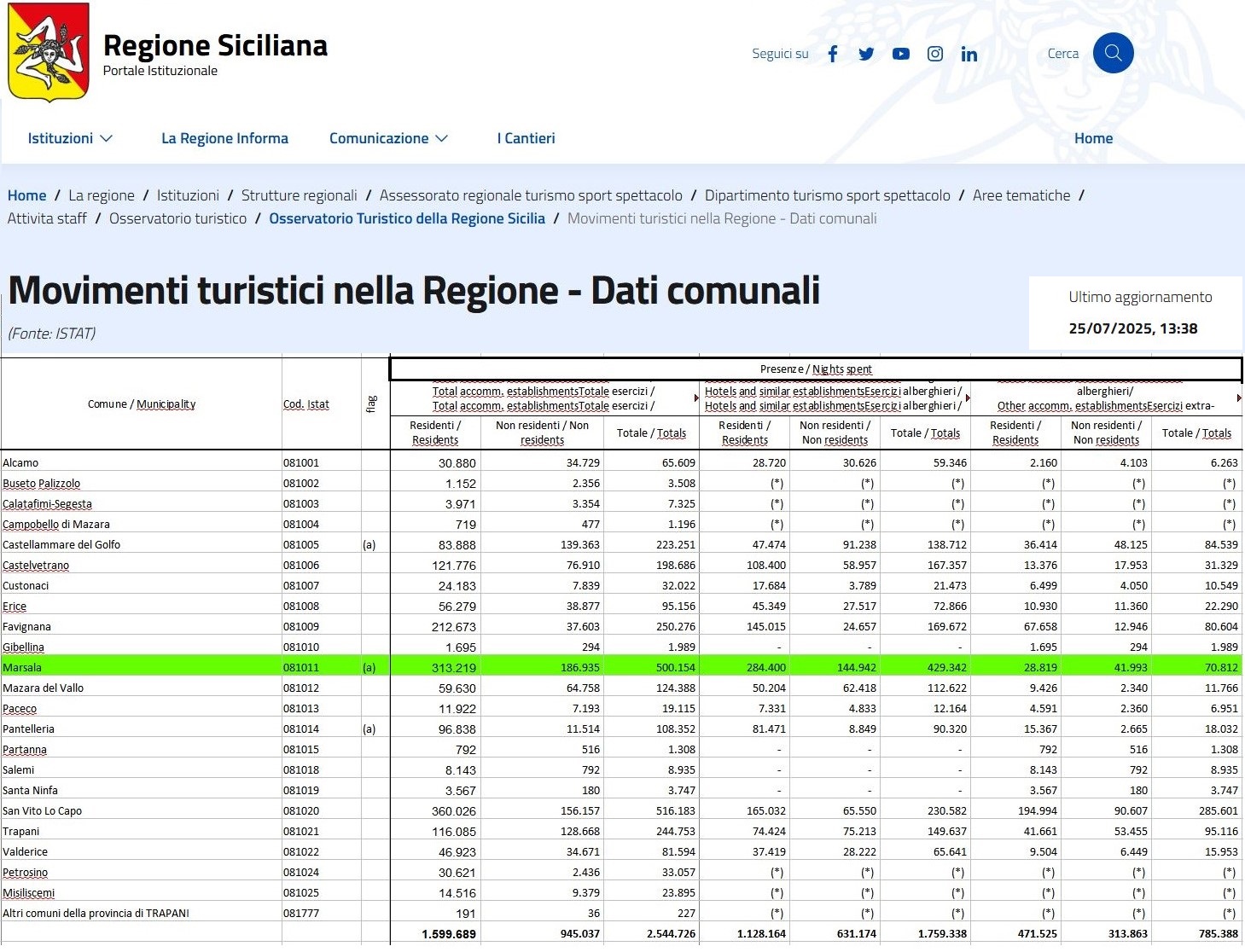Open the YouTube social icon
This screenshot has width=1245, height=952.
(x=901, y=54)
